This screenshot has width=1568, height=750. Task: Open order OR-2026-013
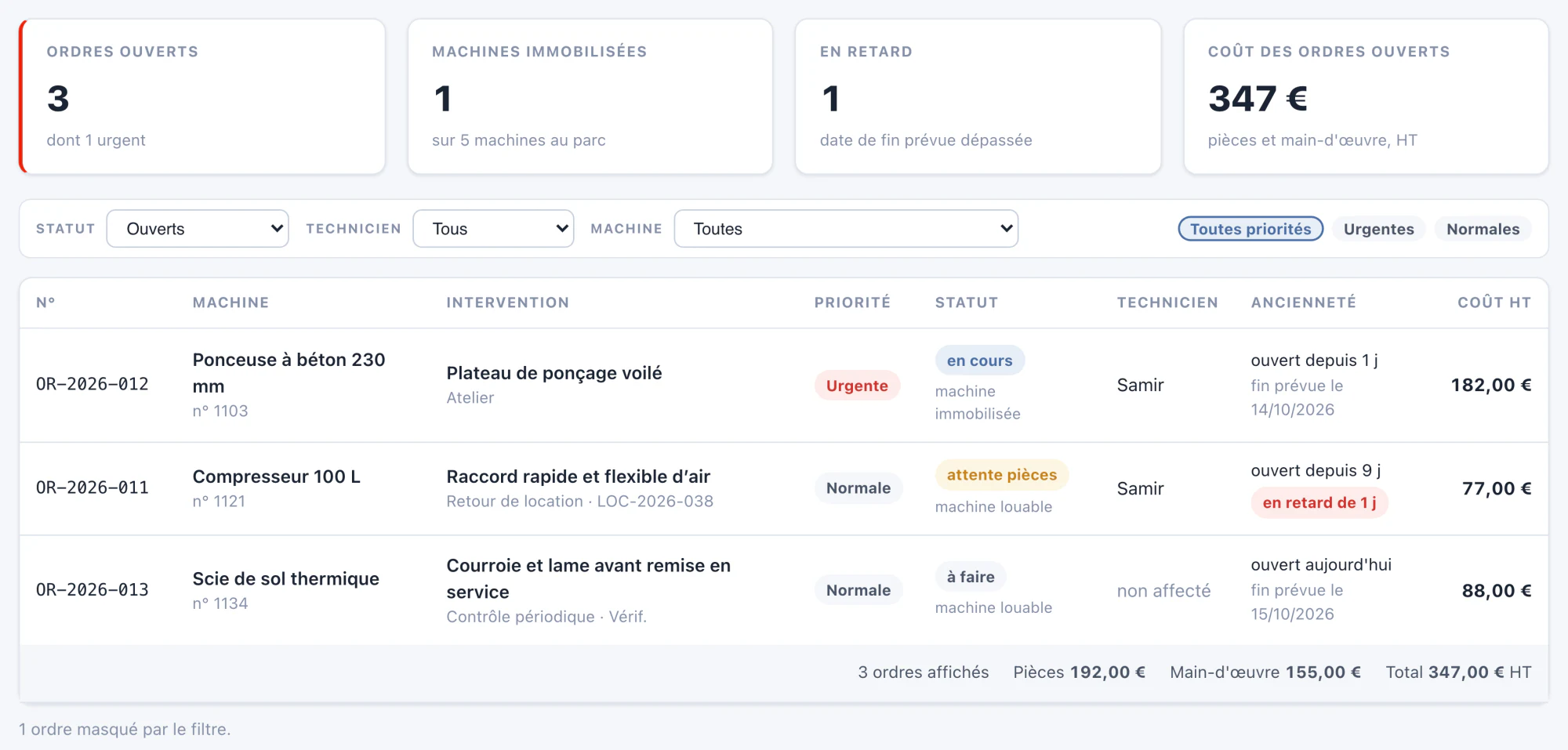coord(93,589)
